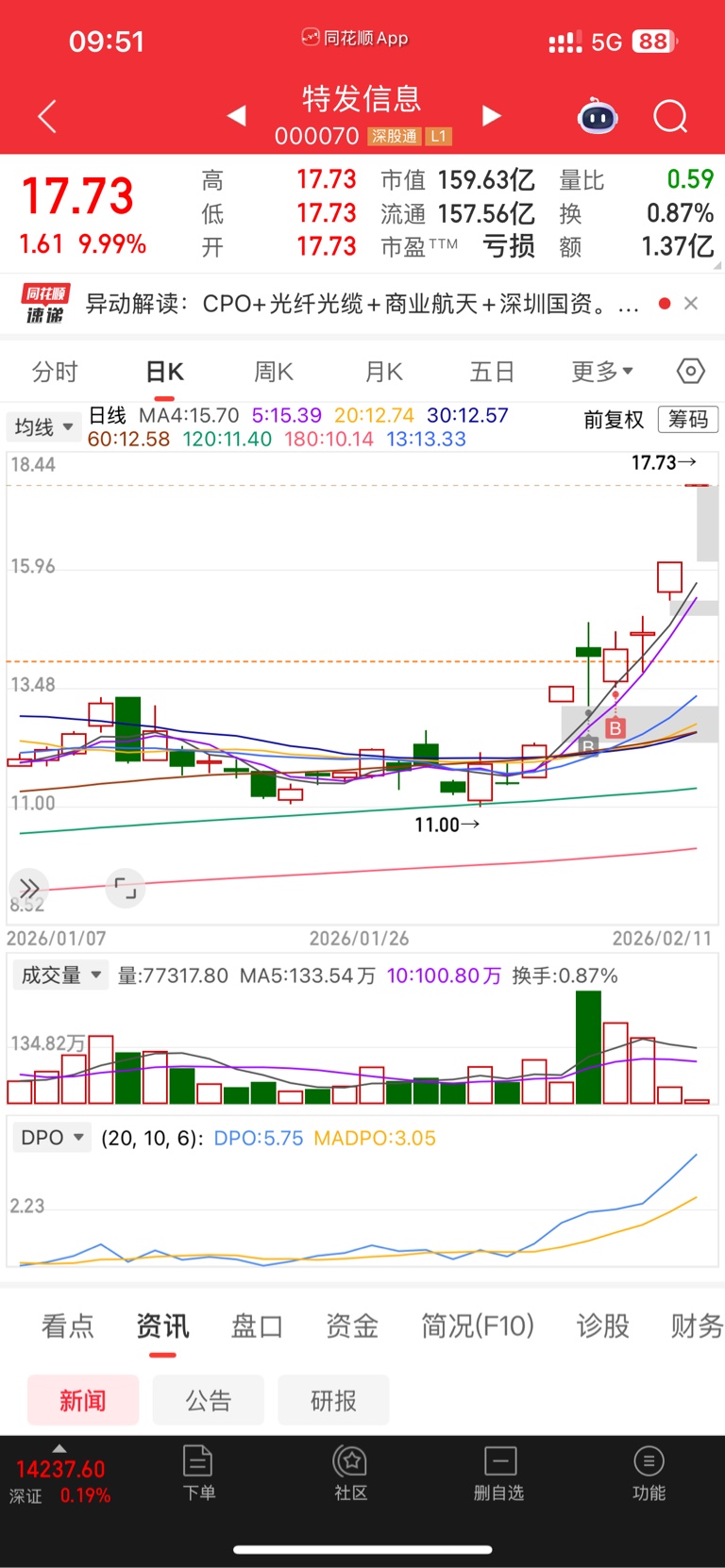Viewport: 725px width, 1568px height.
Task: Select the 资讯 tab
Action: click(162, 1326)
